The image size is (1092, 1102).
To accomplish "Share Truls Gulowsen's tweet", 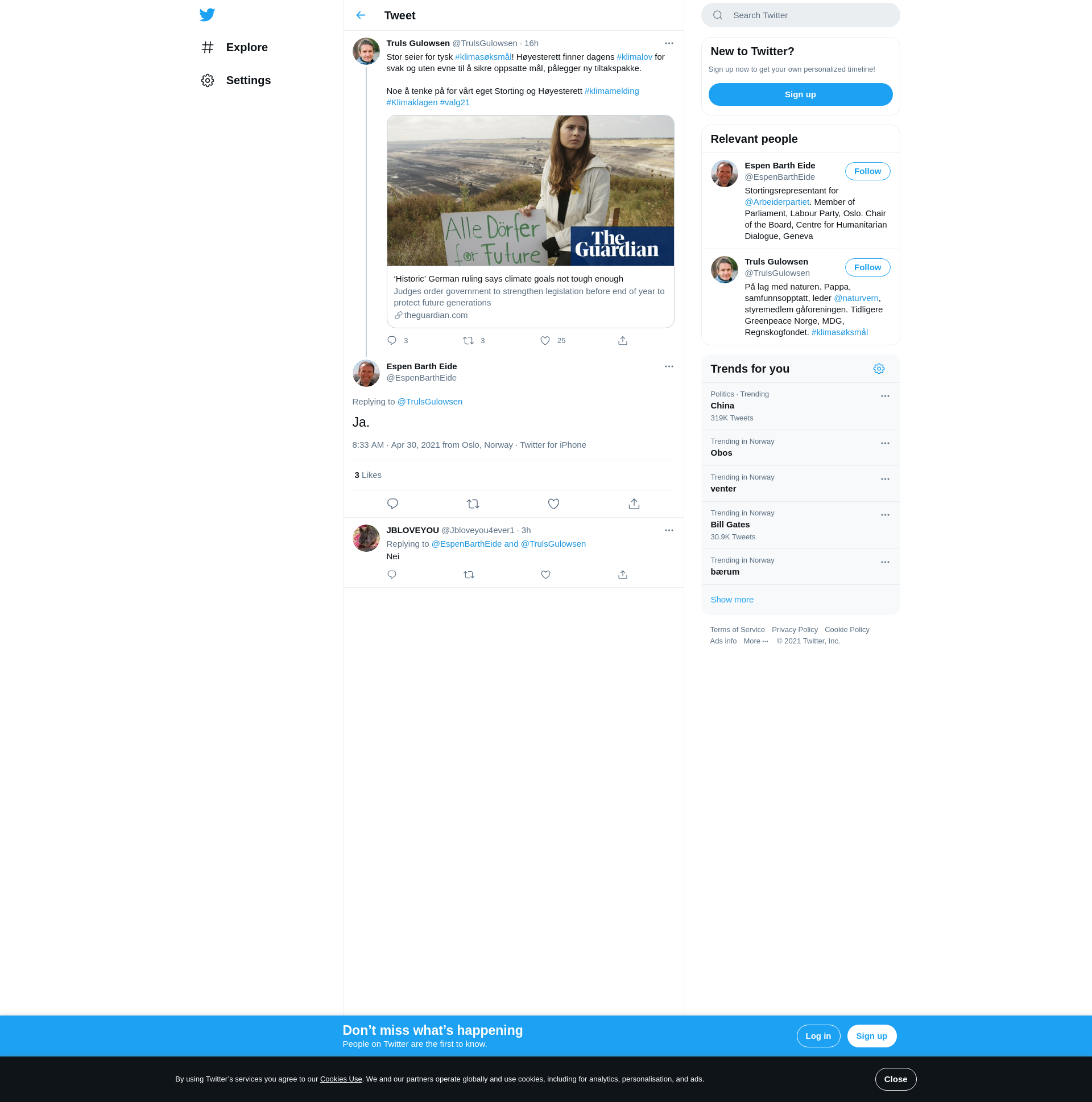I will pyautogui.click(x=623, y=341).
